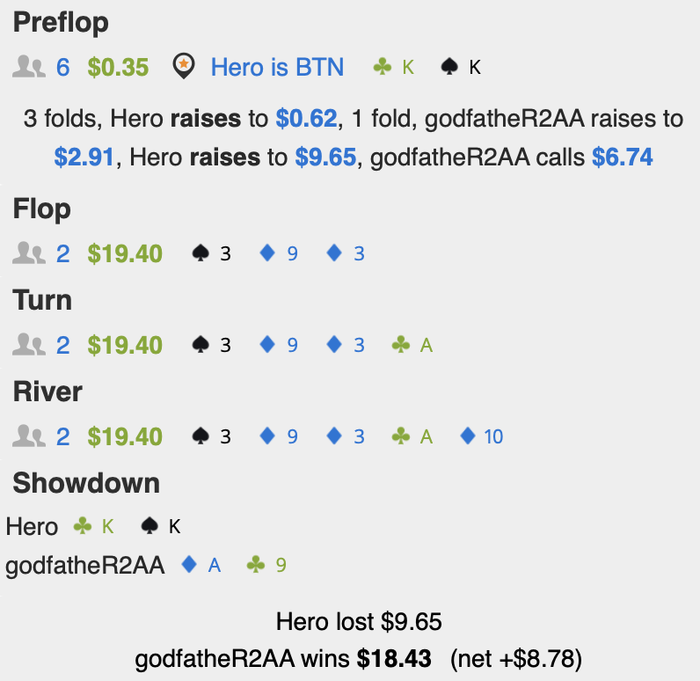Click the diamond icon beside the flop 9
Image resolution: width=700 pixels, height=681 pixels.
coord(267,253)
